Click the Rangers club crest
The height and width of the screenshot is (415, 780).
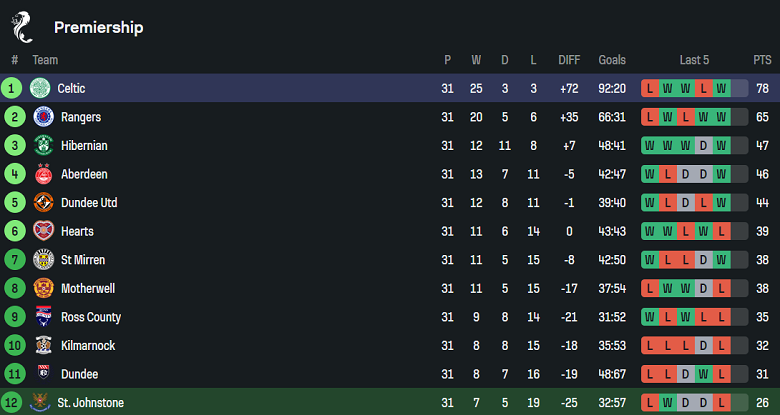40,117
